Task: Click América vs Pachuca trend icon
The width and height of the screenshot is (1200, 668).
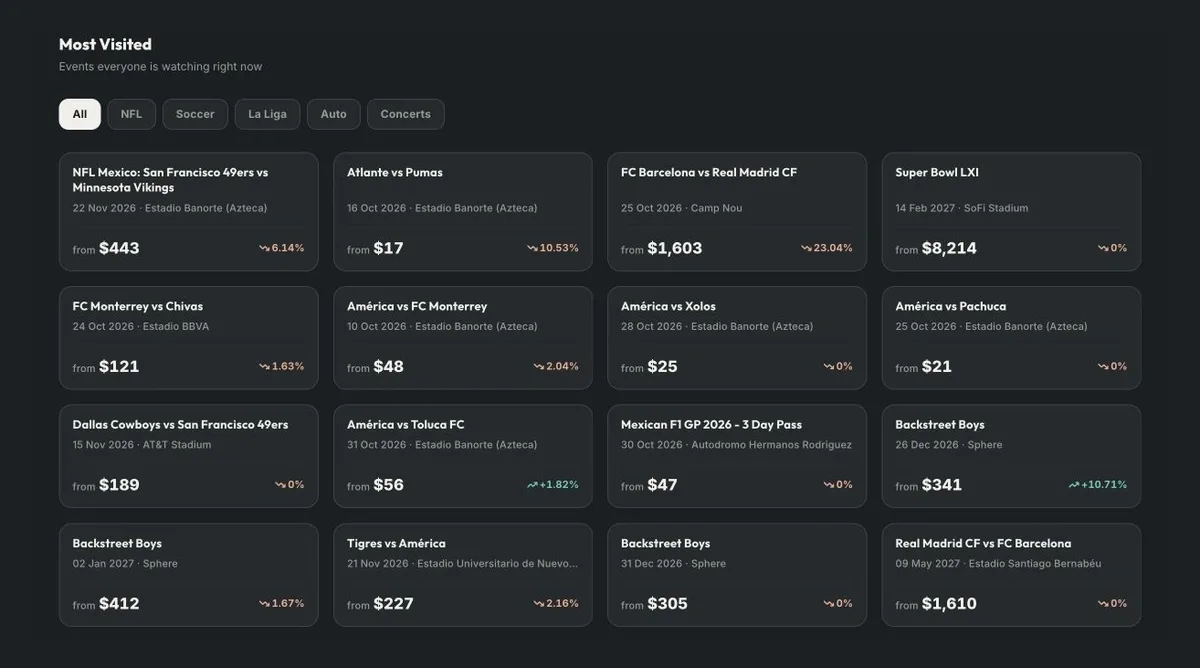Action: [x=1103, y=366]
